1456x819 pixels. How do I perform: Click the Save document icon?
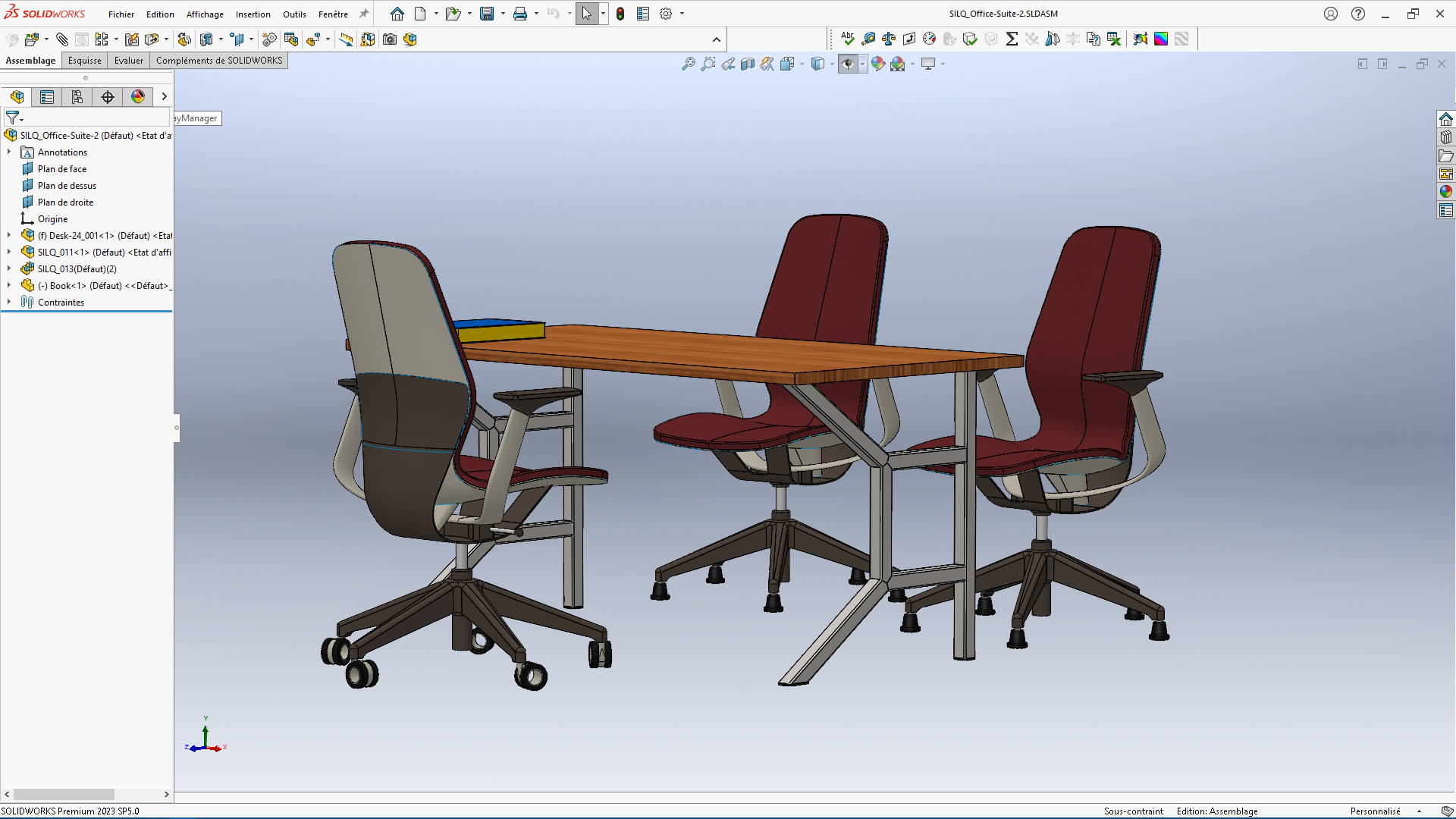point(487,14)
